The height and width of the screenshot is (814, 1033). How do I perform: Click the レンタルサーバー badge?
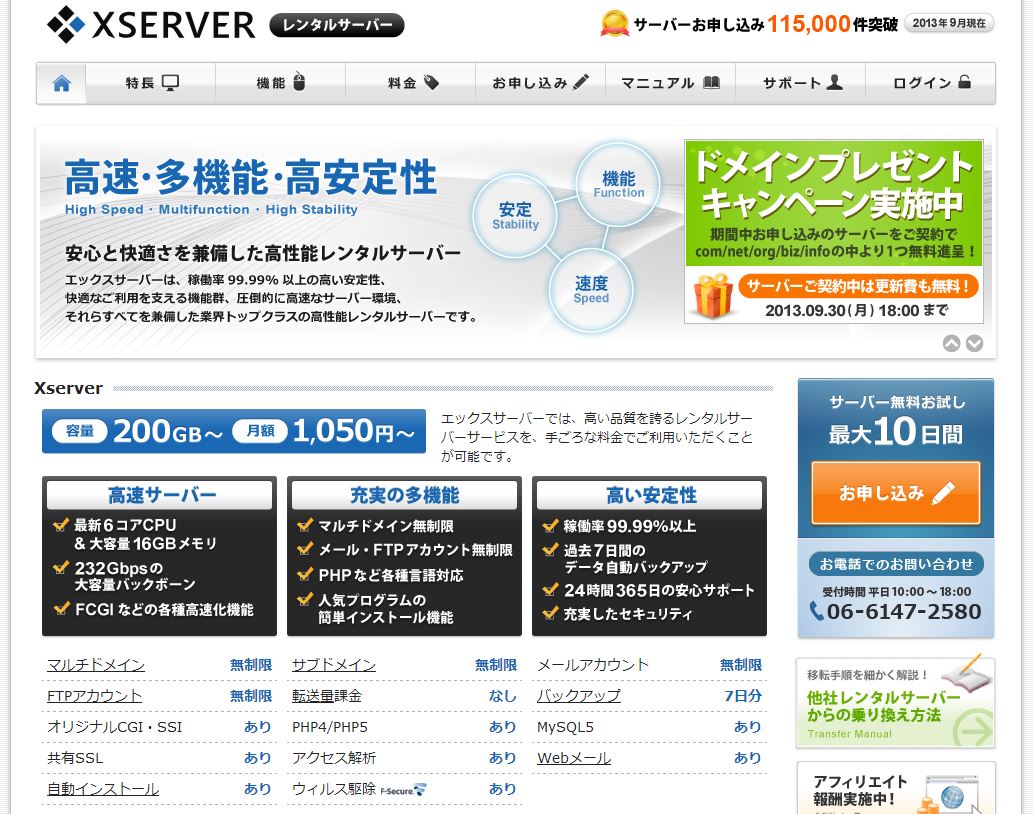pos(337,25)
